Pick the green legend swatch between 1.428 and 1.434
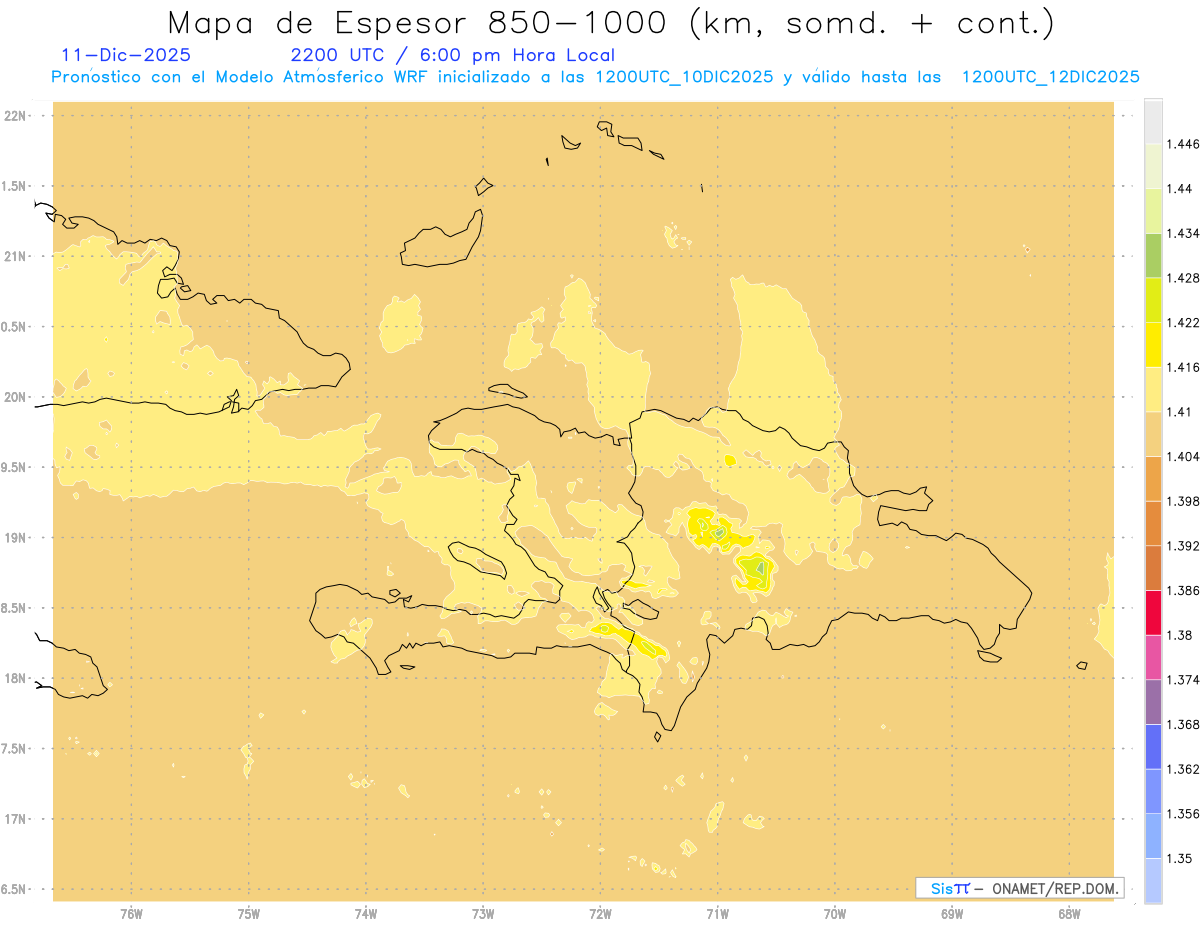Screen dimensions: 1200x927 tap(1153, 255)
